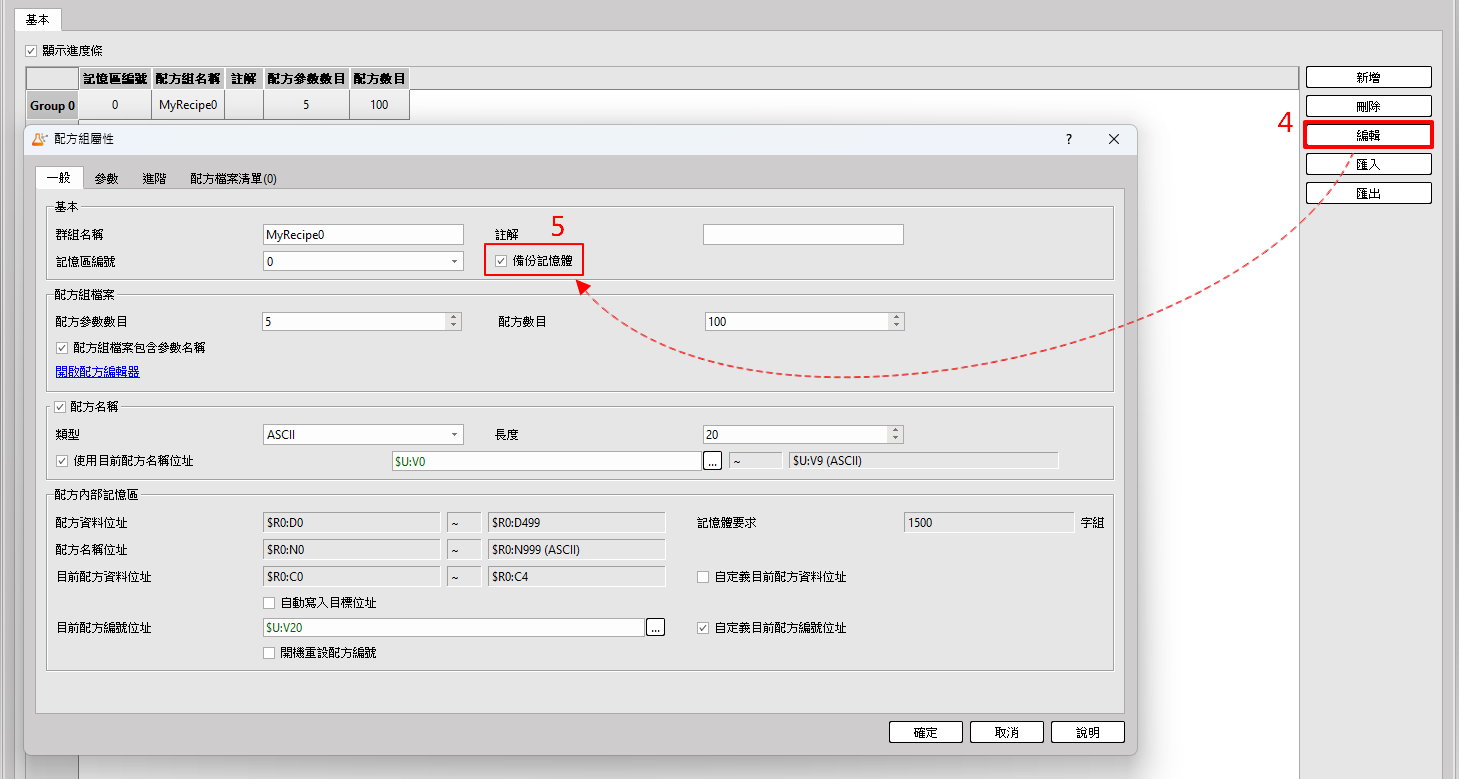This screenshot has height=779, width=1459.
Task: Click browse button next to $U:V20 address
Action: pyautogui.click(x=655, y=628)
